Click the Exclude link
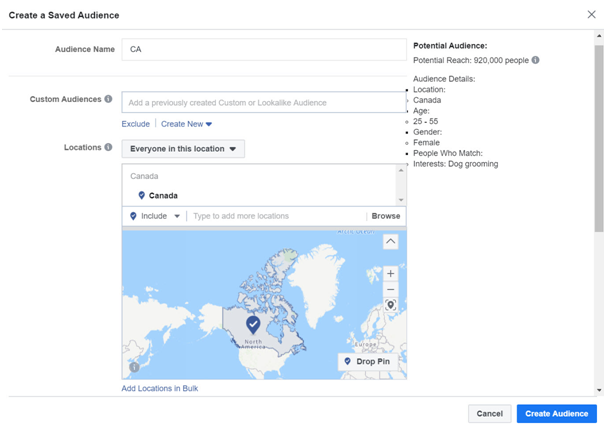606x429 pixels. (x=135, y=124)
